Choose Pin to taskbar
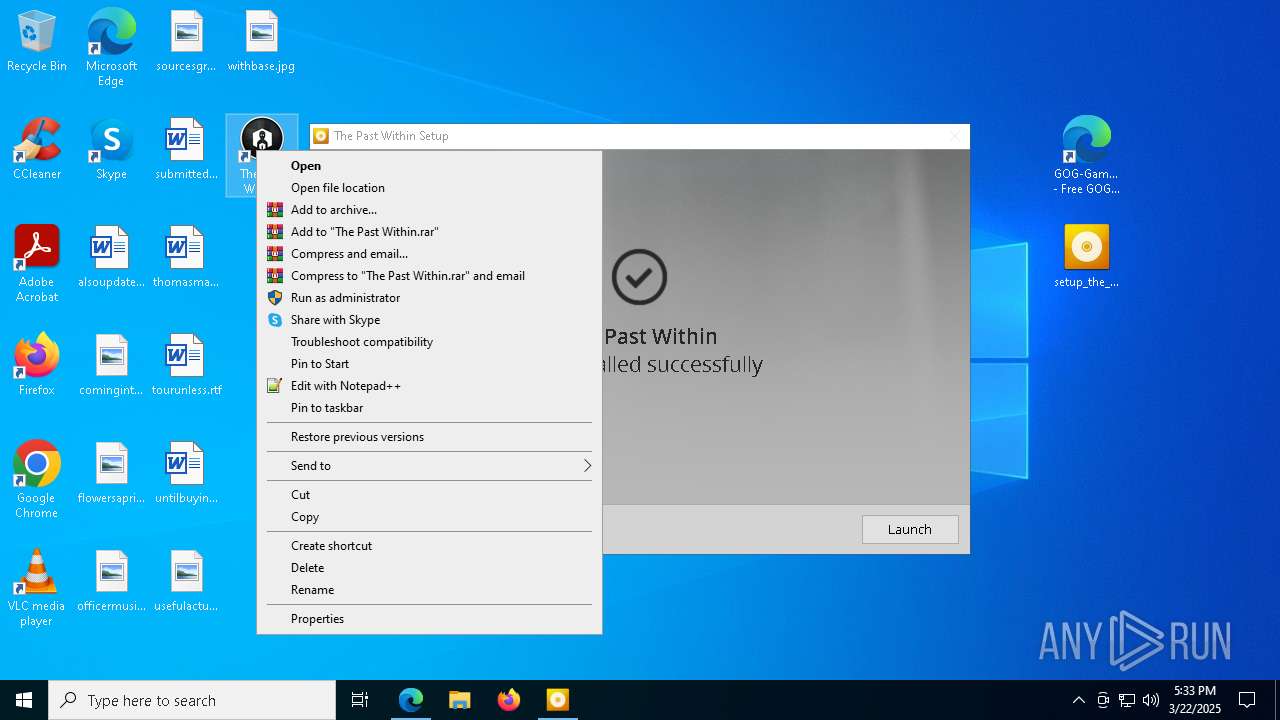 (429, 408)
